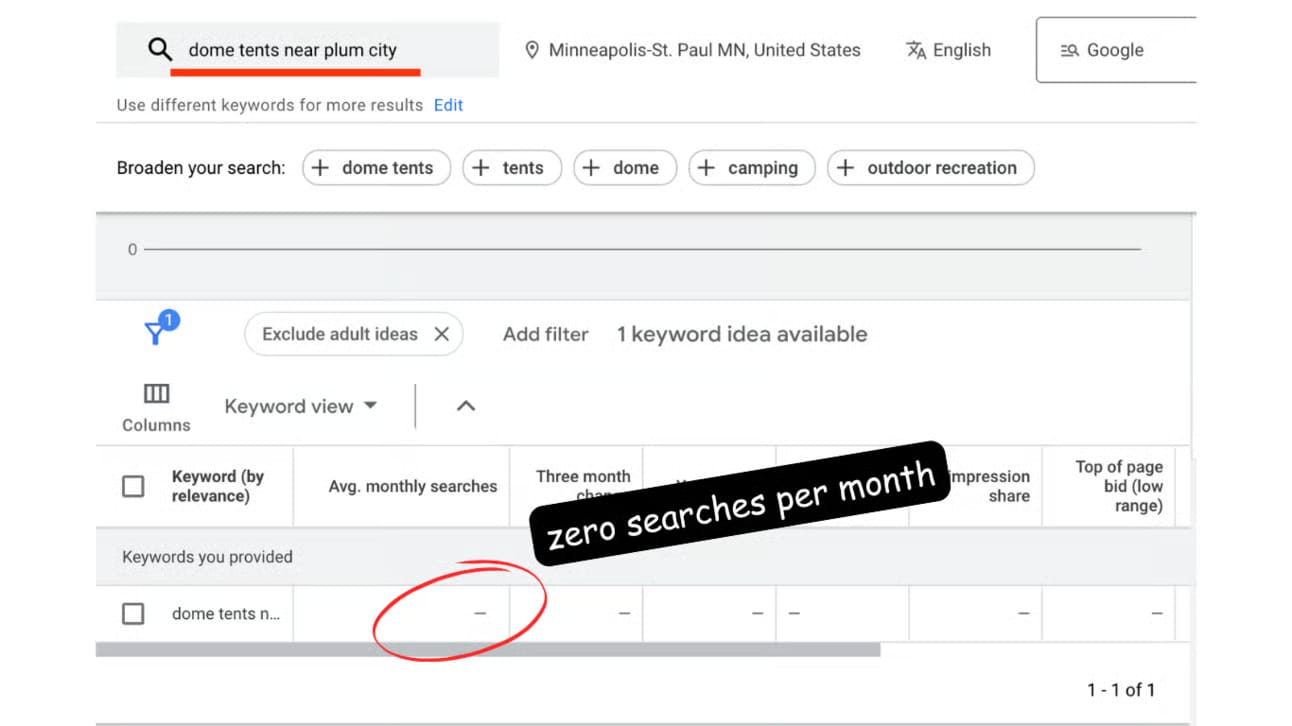Add tents keyword chip
Viewport: 1292px width, 726px height.
pos(511,168)
